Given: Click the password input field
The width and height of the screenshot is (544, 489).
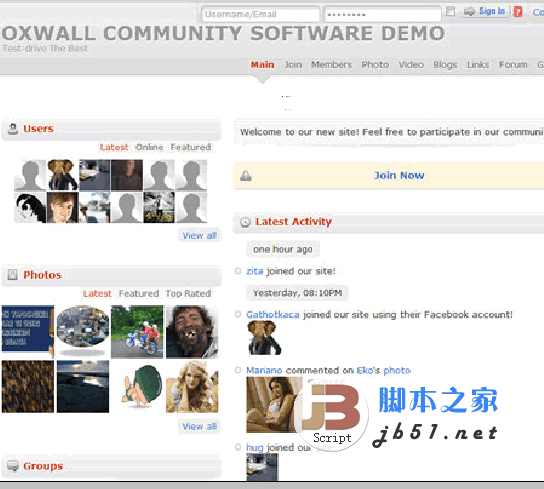Looking at the screenshot, I should 382,15.
